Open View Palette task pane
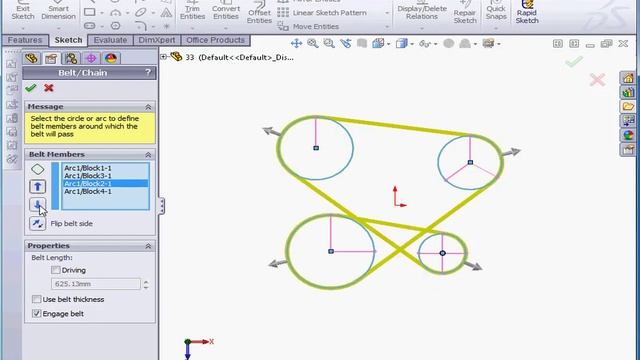The height and width of the screenshot is (360, 640). pos(629,121)
